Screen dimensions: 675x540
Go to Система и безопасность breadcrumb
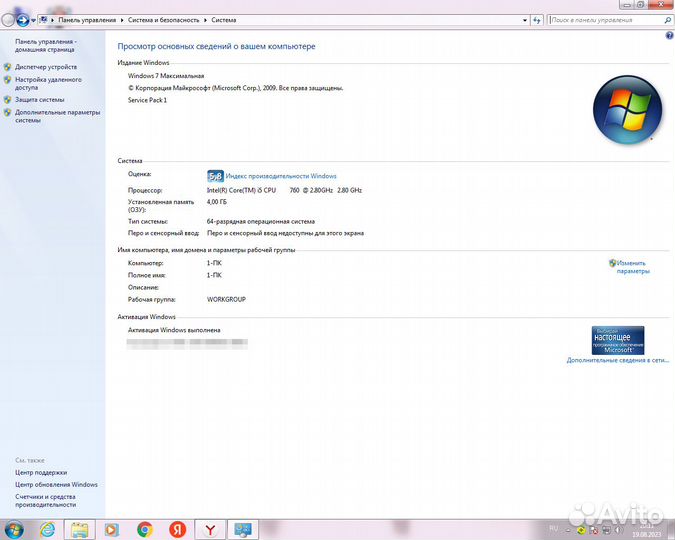[164, 20]
